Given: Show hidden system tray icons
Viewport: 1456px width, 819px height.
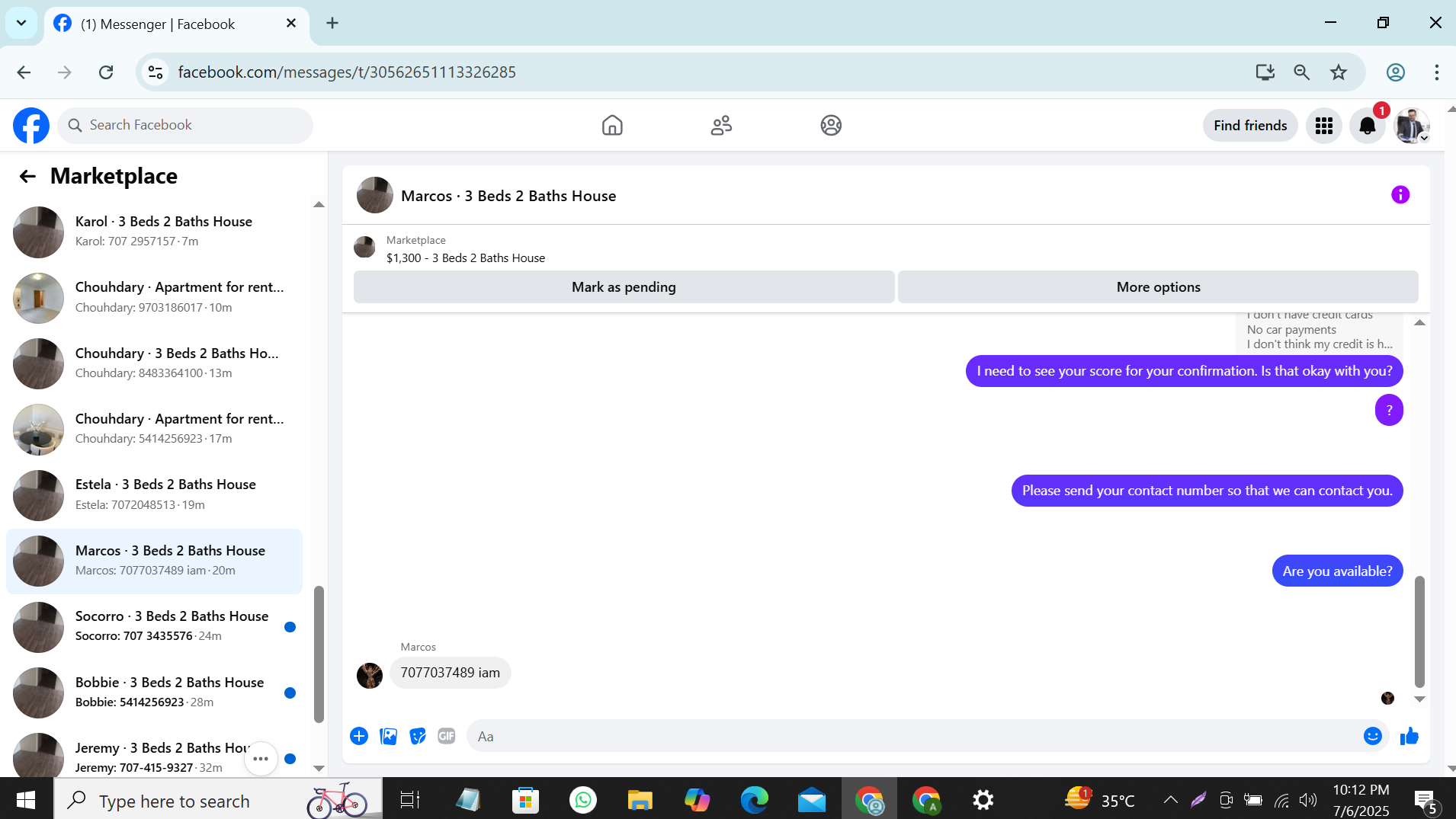Looking at the screenshot, I should point(1170,800).
